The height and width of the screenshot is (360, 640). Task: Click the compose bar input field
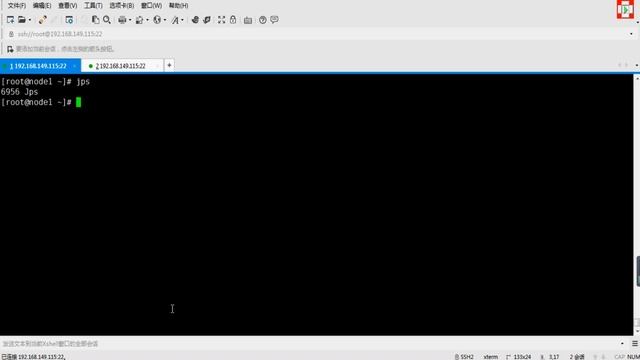(310, 344)
